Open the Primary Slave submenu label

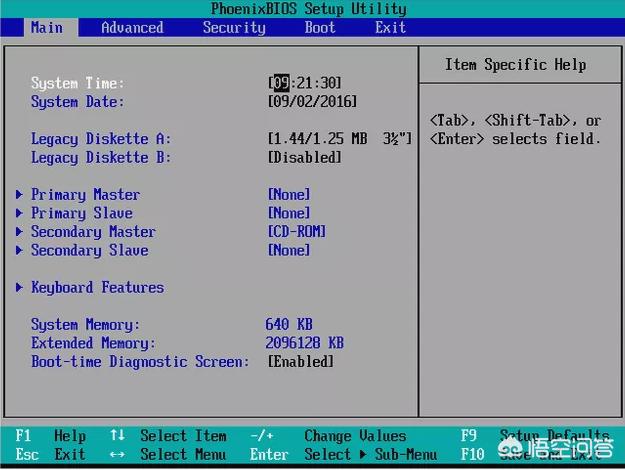pyautogui.click(x=82, y=213)
